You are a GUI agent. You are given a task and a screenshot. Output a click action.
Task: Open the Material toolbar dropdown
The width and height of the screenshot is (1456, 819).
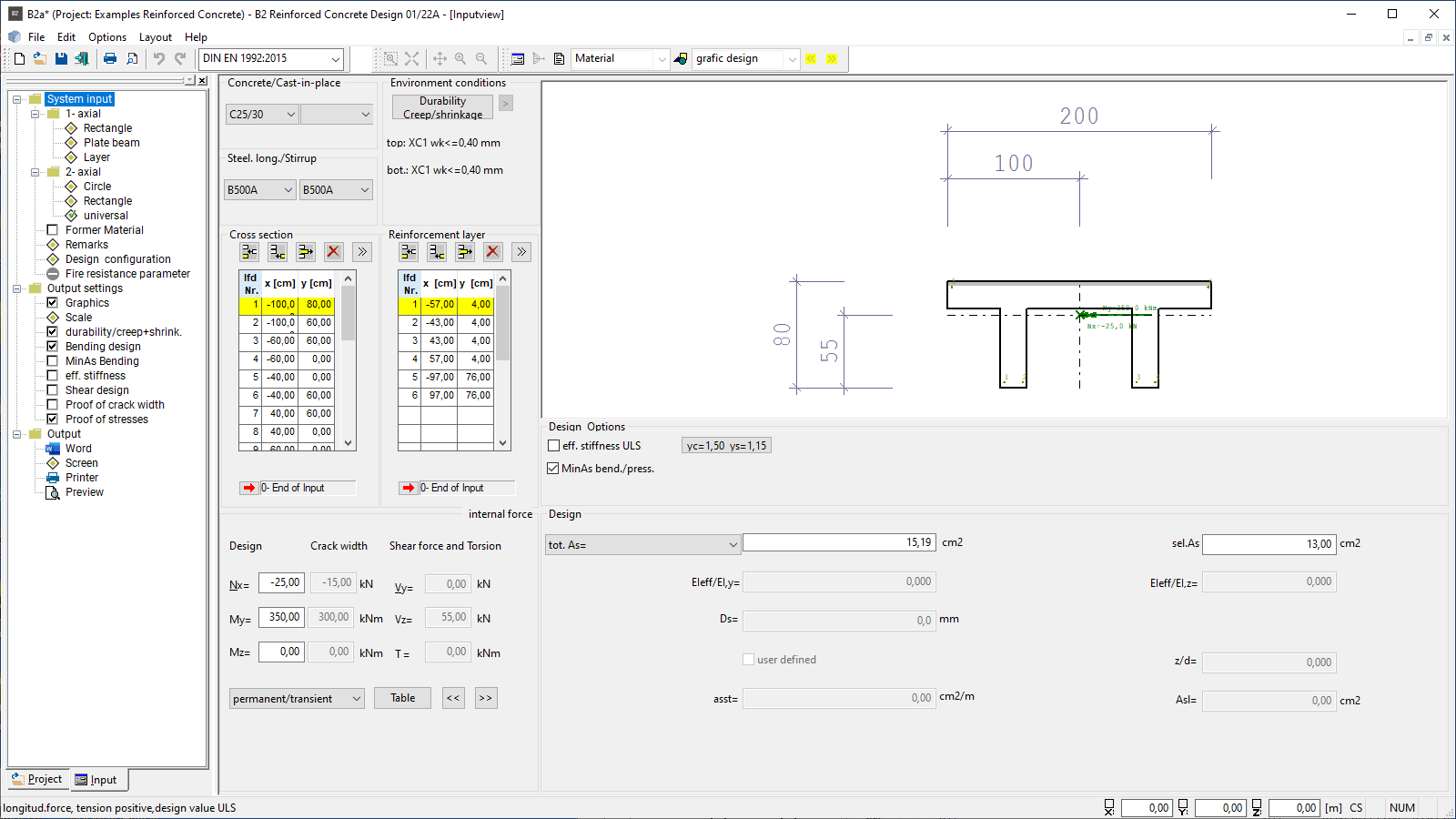click(x=622, y=59)
